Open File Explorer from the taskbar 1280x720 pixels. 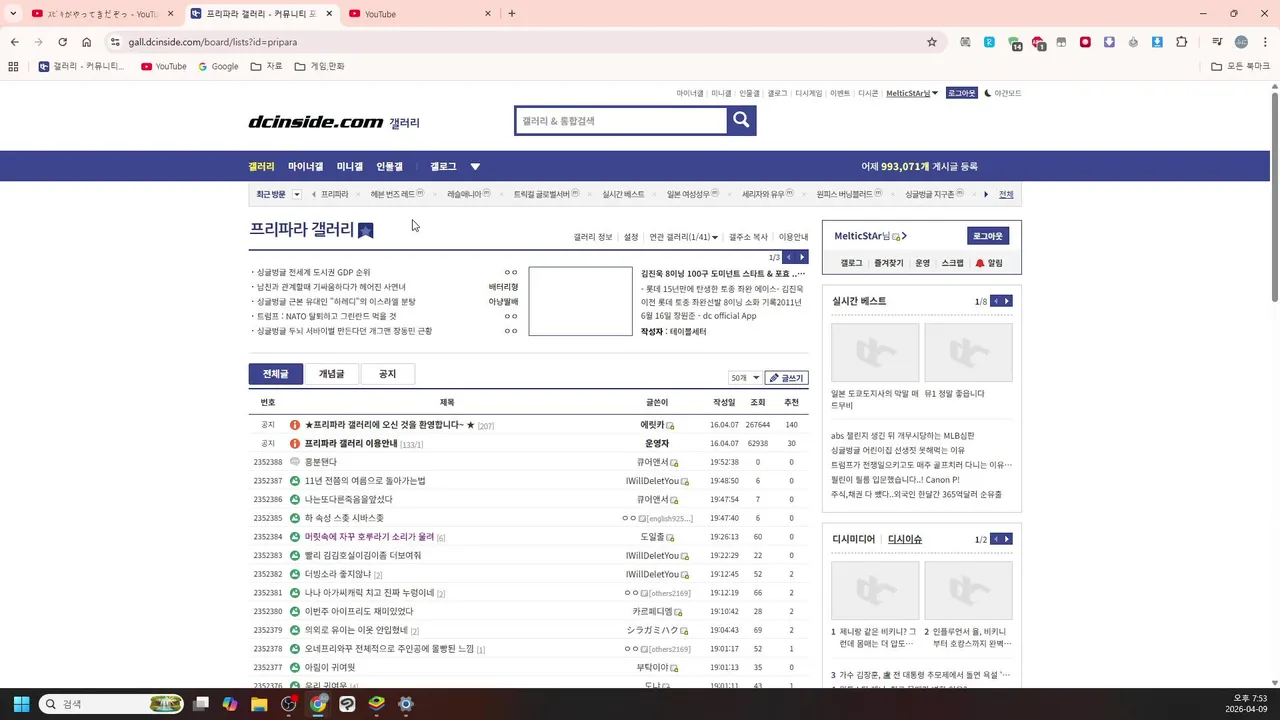pos(259,704)
